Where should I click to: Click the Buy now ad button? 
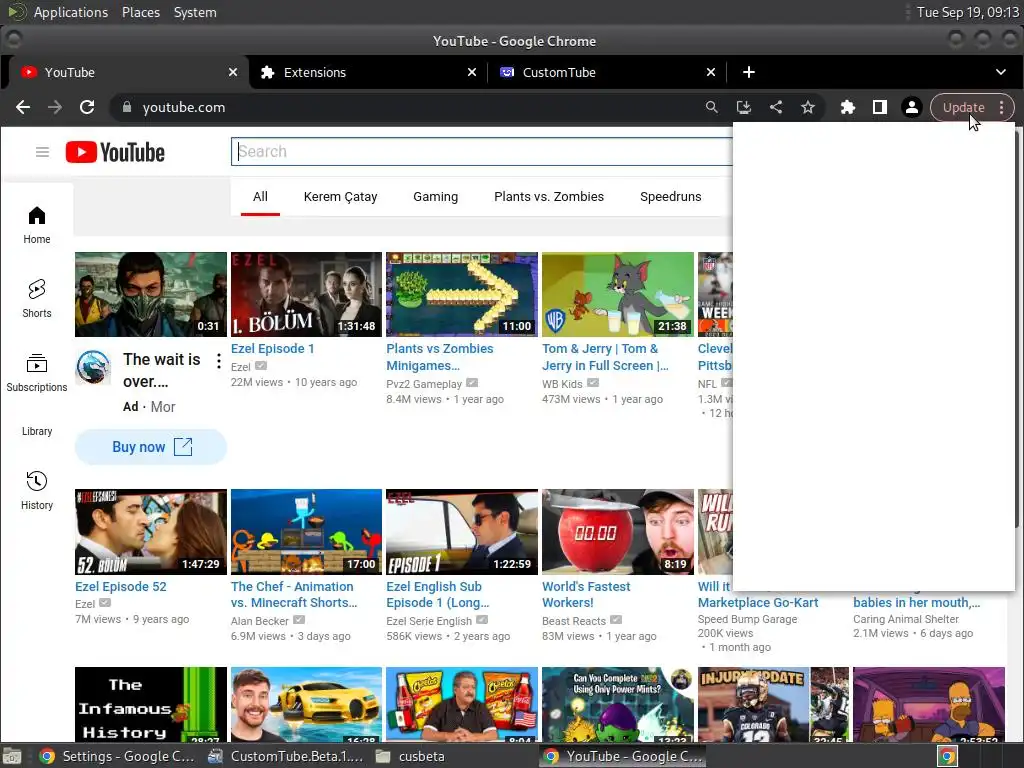point(151,447)
